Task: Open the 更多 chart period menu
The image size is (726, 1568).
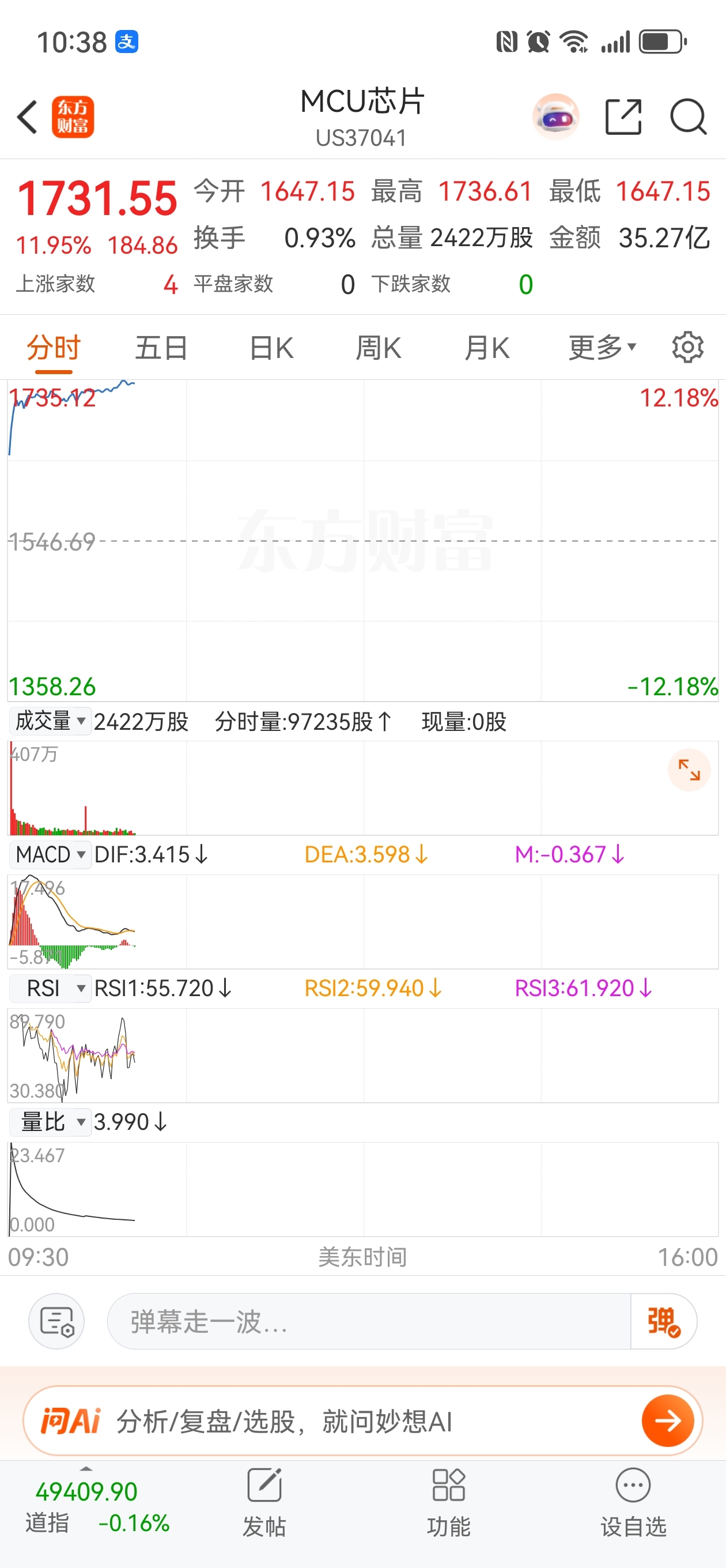Action: coord(602,348)
